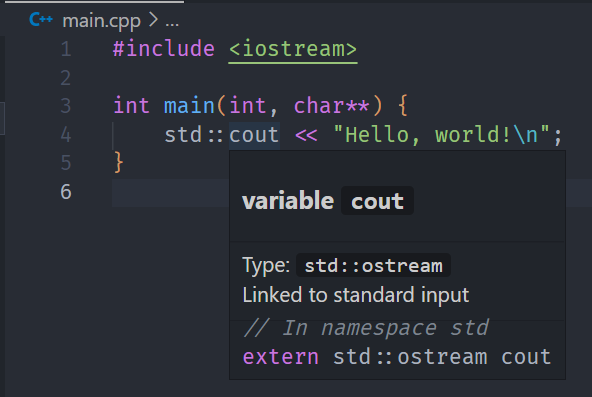The height and width of the screenshot is (397, 592).
Task: Click the '// In namespace std' comment
Action: coord(366,328)
